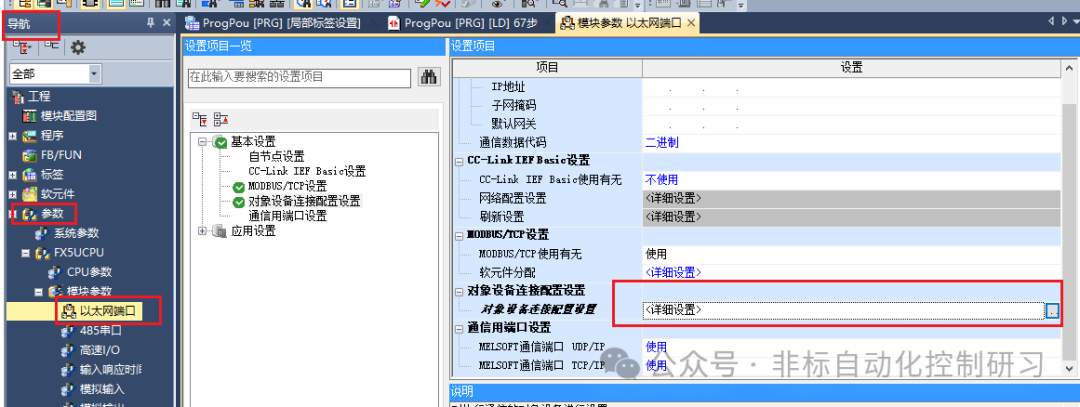Click the 项目 column header
This screenshot has width=1080, height=407.
(x=547, y=67)
